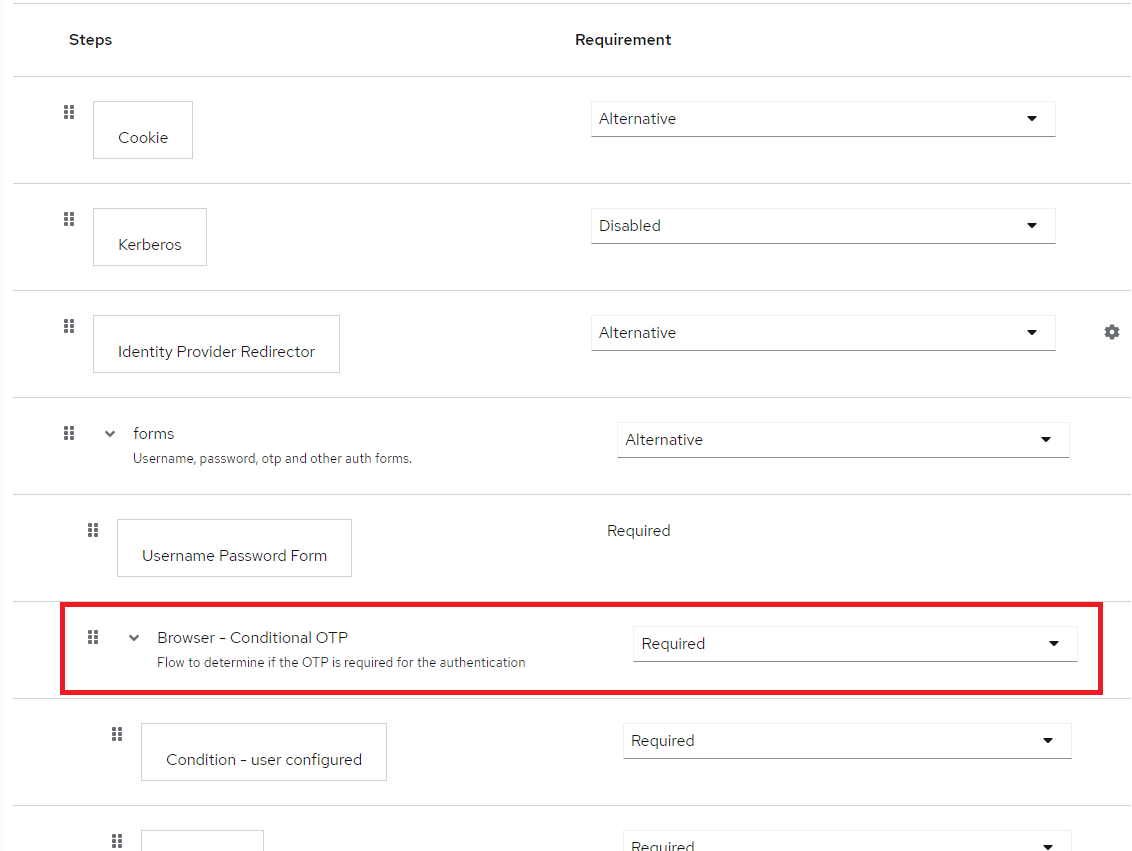Select the Cookie step box
Screen dimensions: 1132x851
tap(142, 129)
